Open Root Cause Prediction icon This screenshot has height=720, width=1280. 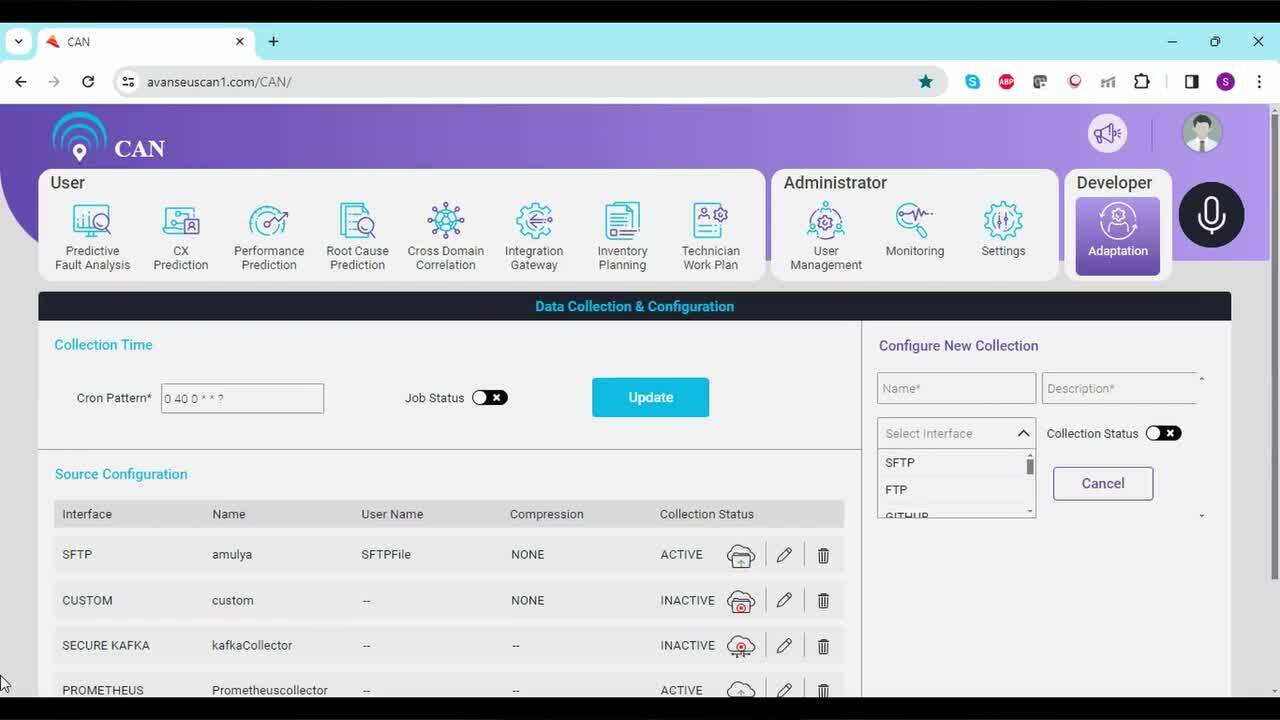pos(357,237)
